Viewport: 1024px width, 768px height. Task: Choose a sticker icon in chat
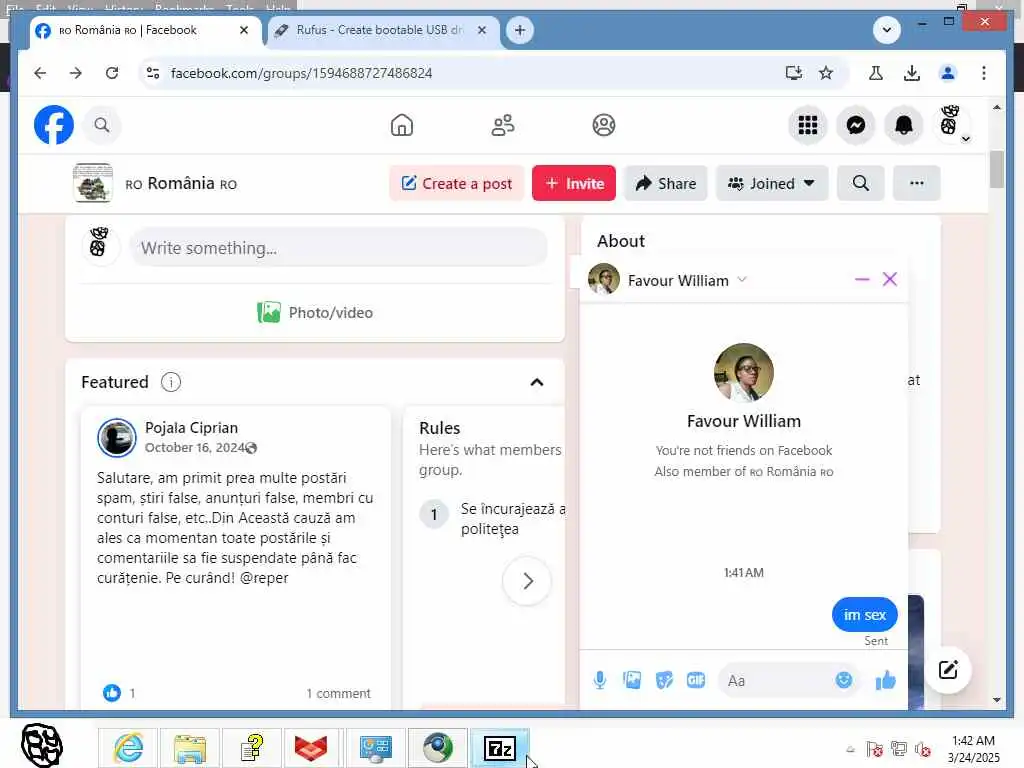[664, 680]
